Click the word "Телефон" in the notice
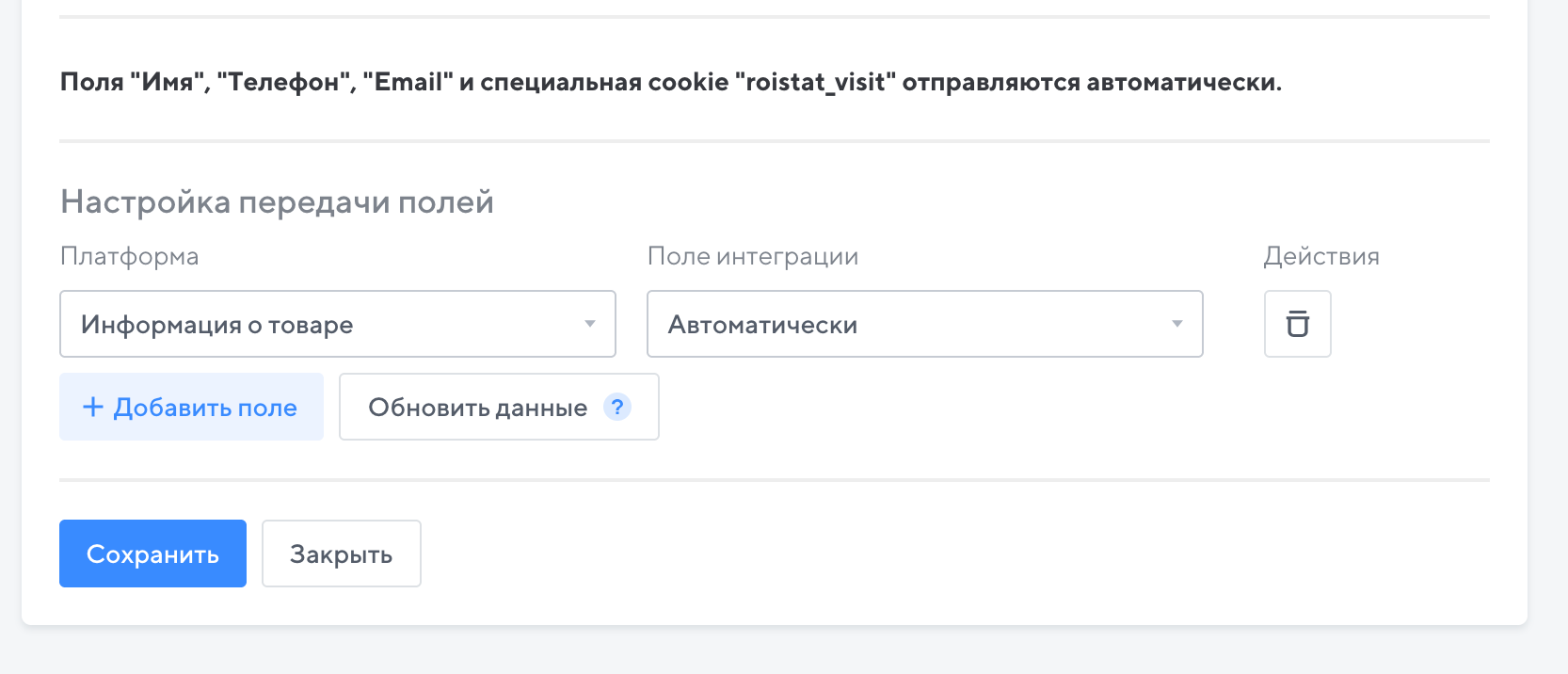The width and height of the screenshot is (1568, 674). click(283, 82)
